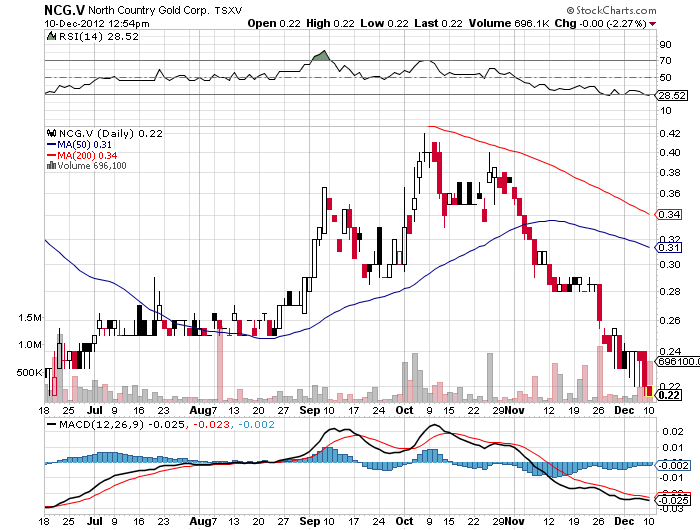The width and height of the screenshot is (700, 530).
Task: Click the blue -0.002 MACD histogram value in legend
Action: [x=256, y=424]
